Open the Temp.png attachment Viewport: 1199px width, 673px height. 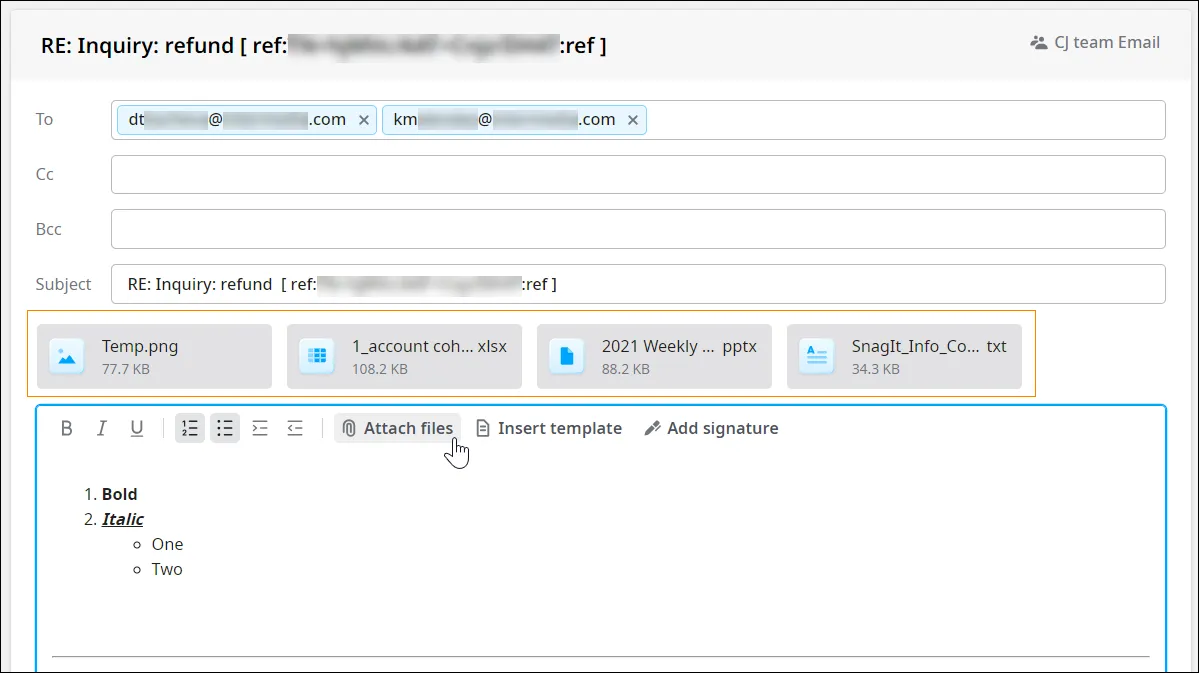point(154,356)
